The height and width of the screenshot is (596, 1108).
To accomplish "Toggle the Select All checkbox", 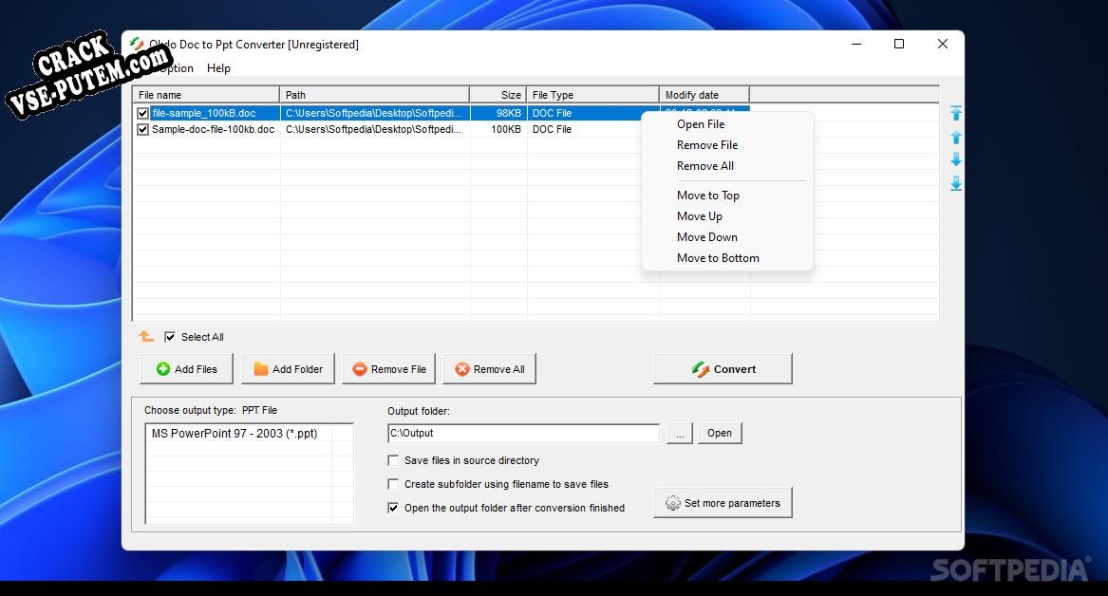I will pos(169,337).
